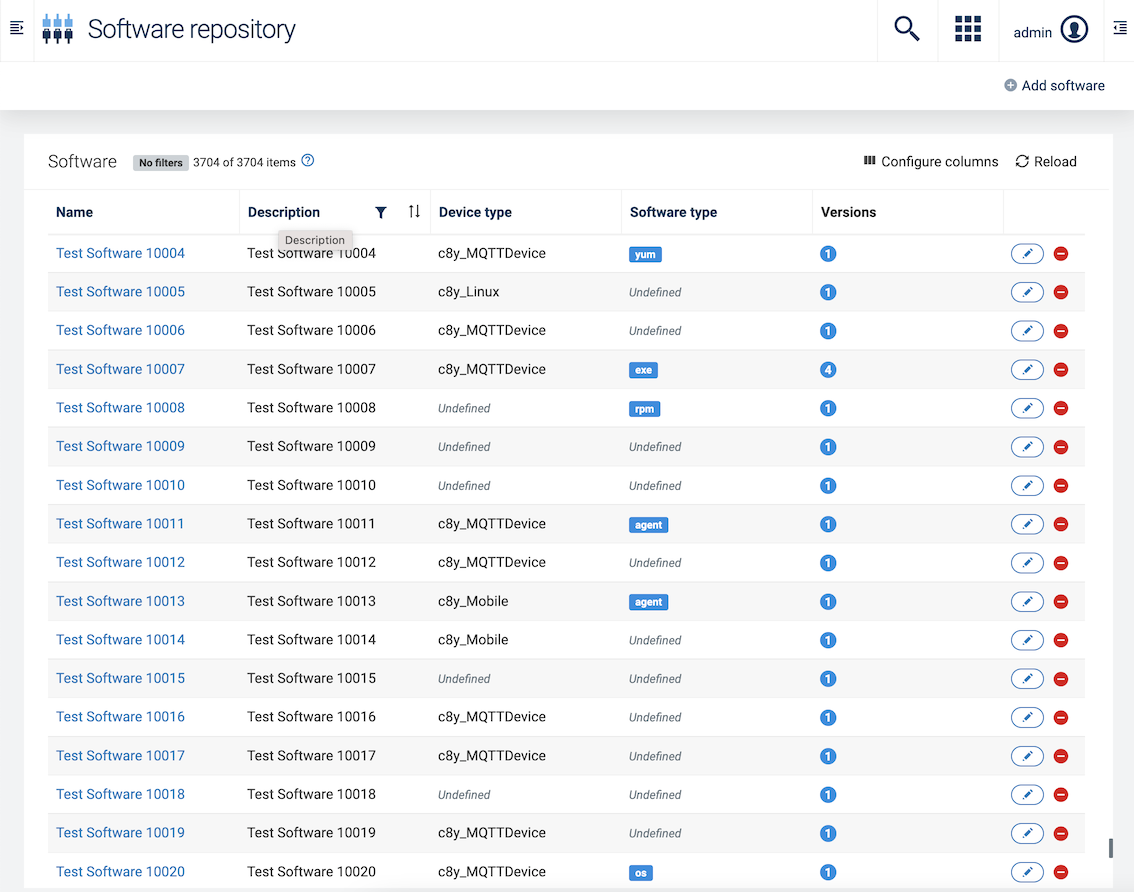Toggle the left navigator menu icon
The height and width of the screenshot is (892, 1134).
click(x=17, y=29)
